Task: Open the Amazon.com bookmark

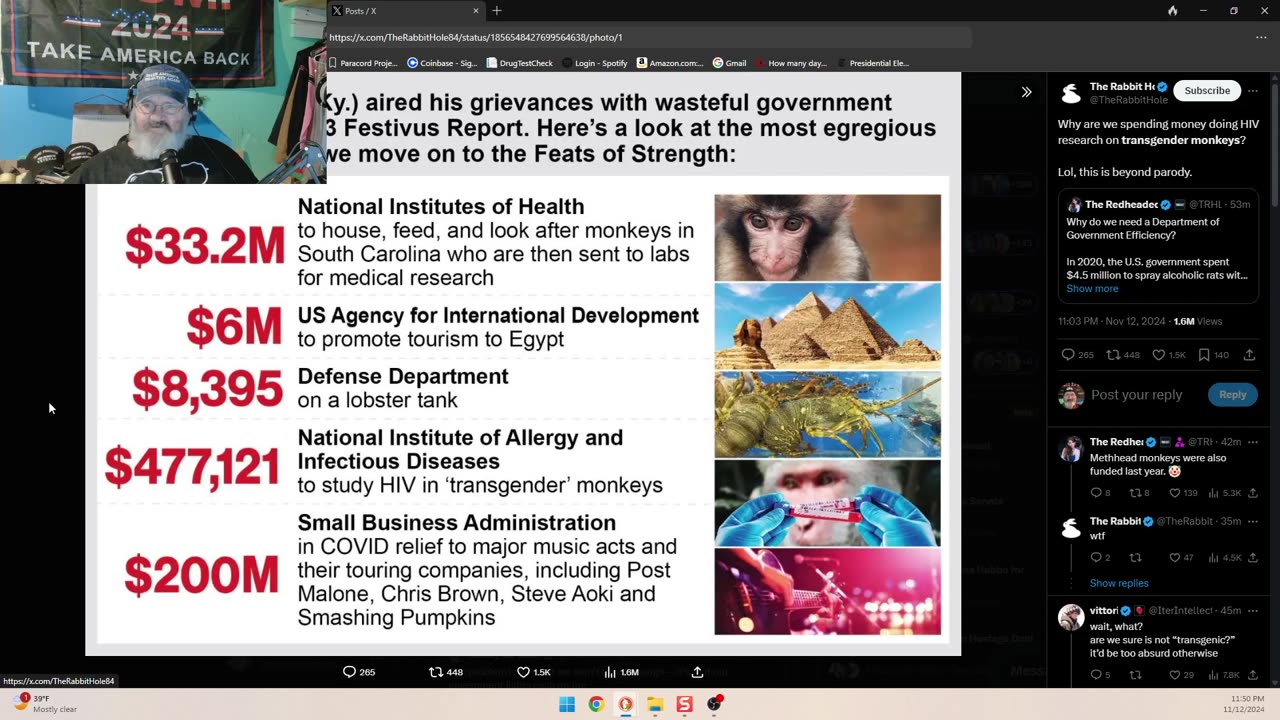Action: [670, 63]
